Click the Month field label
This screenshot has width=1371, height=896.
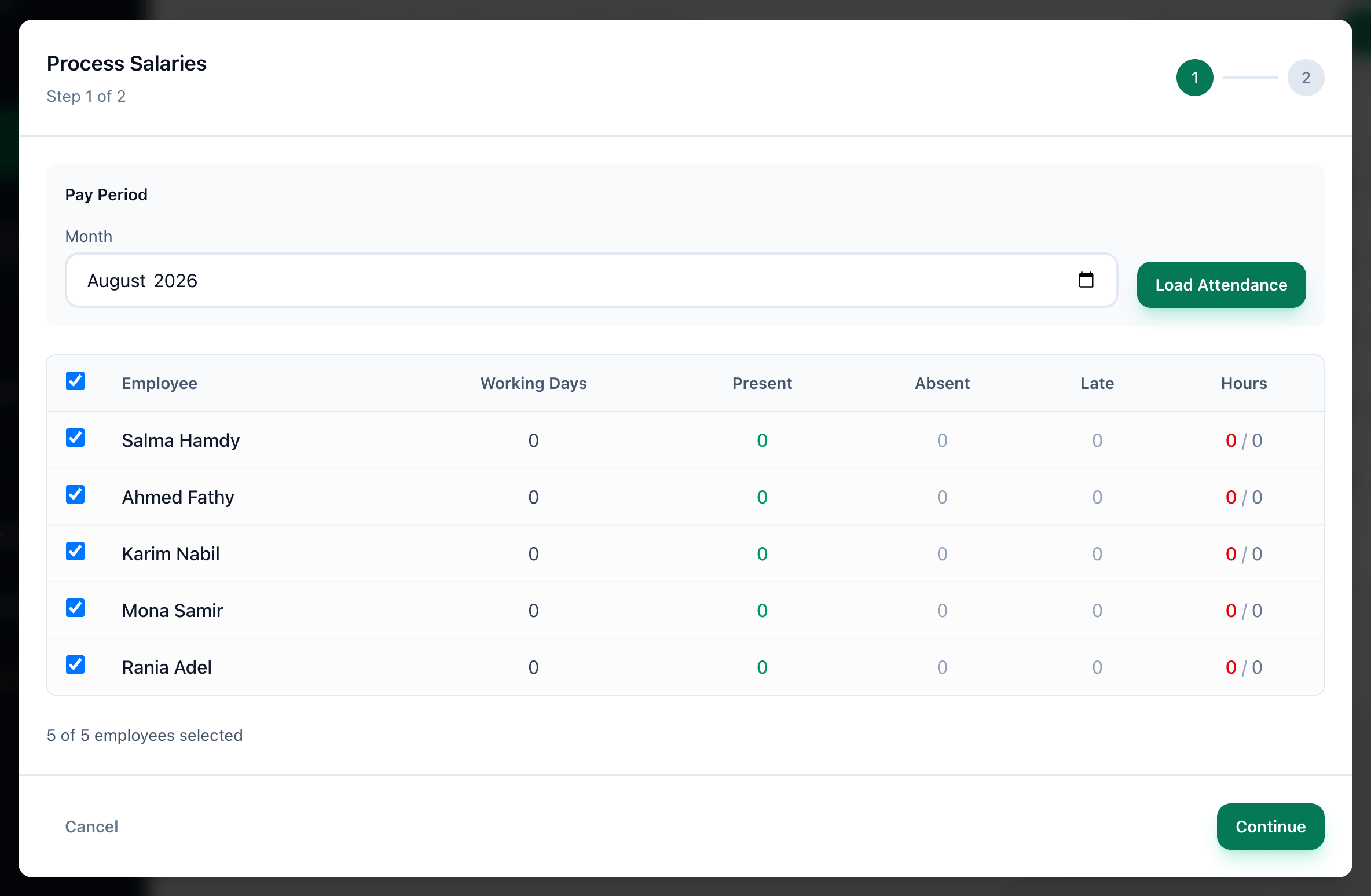point(89,236)
